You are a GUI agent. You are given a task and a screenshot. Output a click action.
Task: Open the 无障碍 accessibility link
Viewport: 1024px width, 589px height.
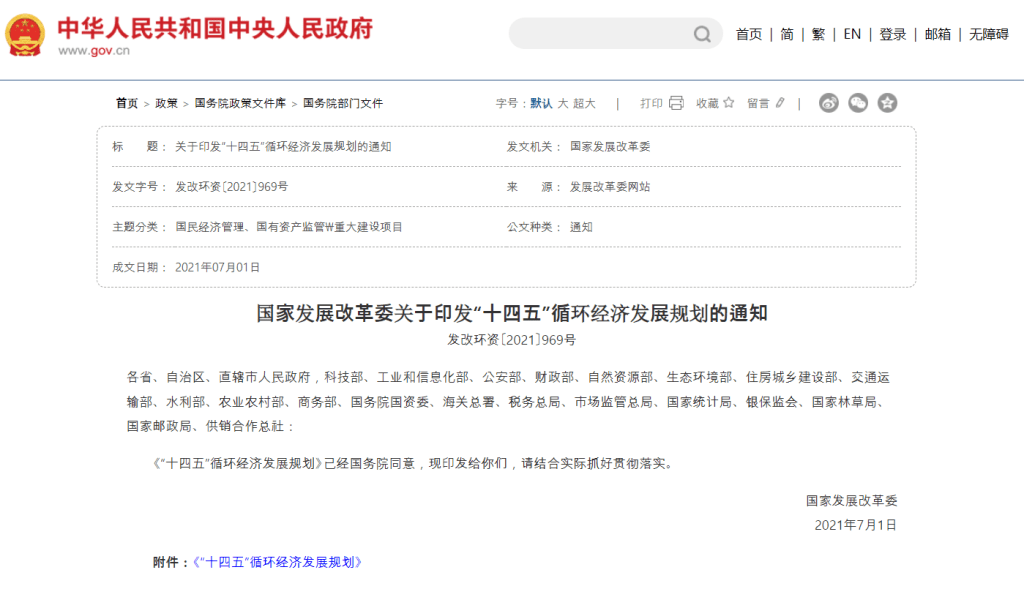(x=988, y=34)
